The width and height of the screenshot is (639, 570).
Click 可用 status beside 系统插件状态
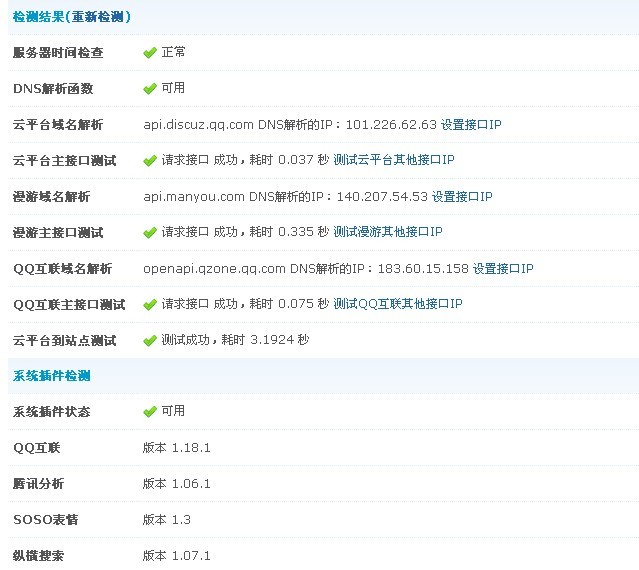pos(173,411)
